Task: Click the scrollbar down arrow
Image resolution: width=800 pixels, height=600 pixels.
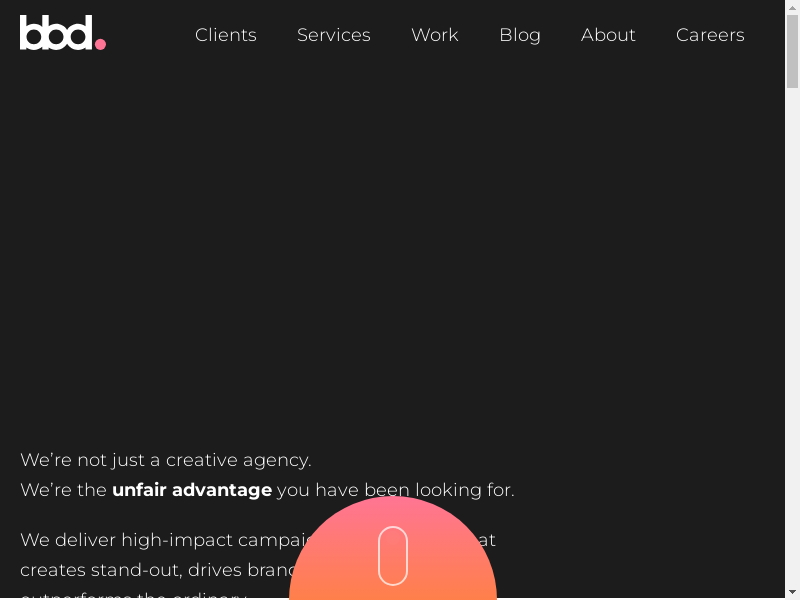Action: 792,591
